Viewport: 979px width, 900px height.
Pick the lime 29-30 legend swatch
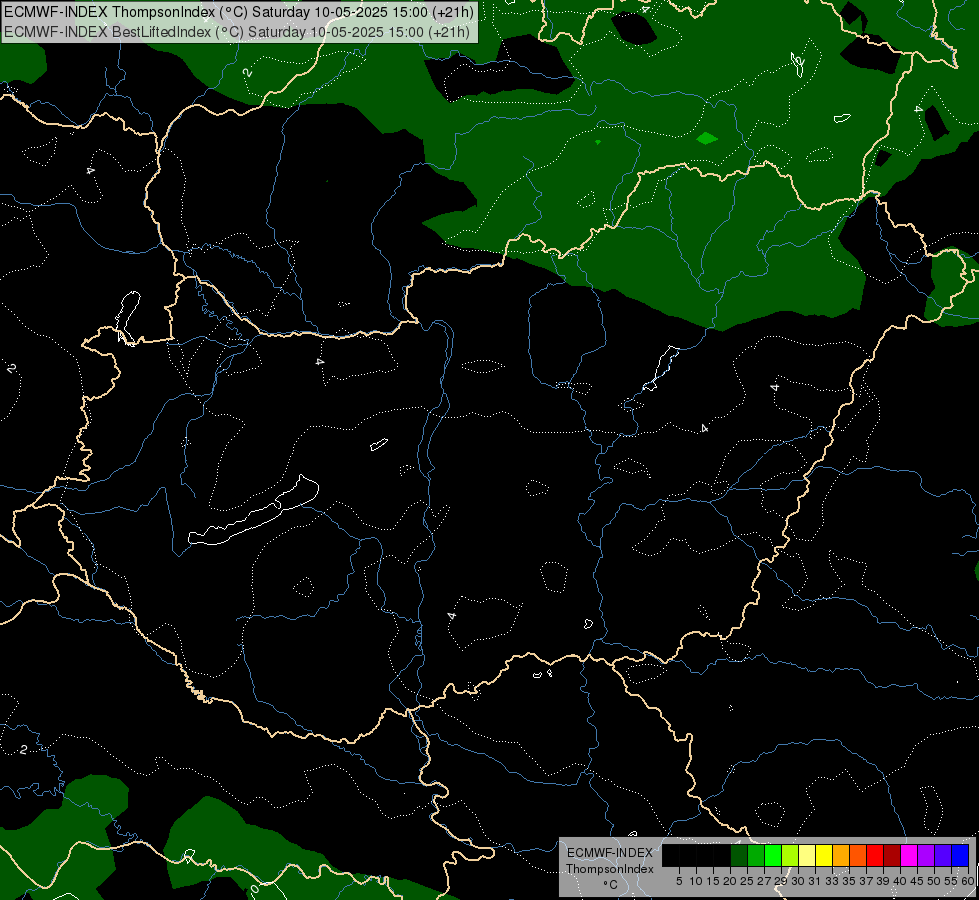coord(790,855)
